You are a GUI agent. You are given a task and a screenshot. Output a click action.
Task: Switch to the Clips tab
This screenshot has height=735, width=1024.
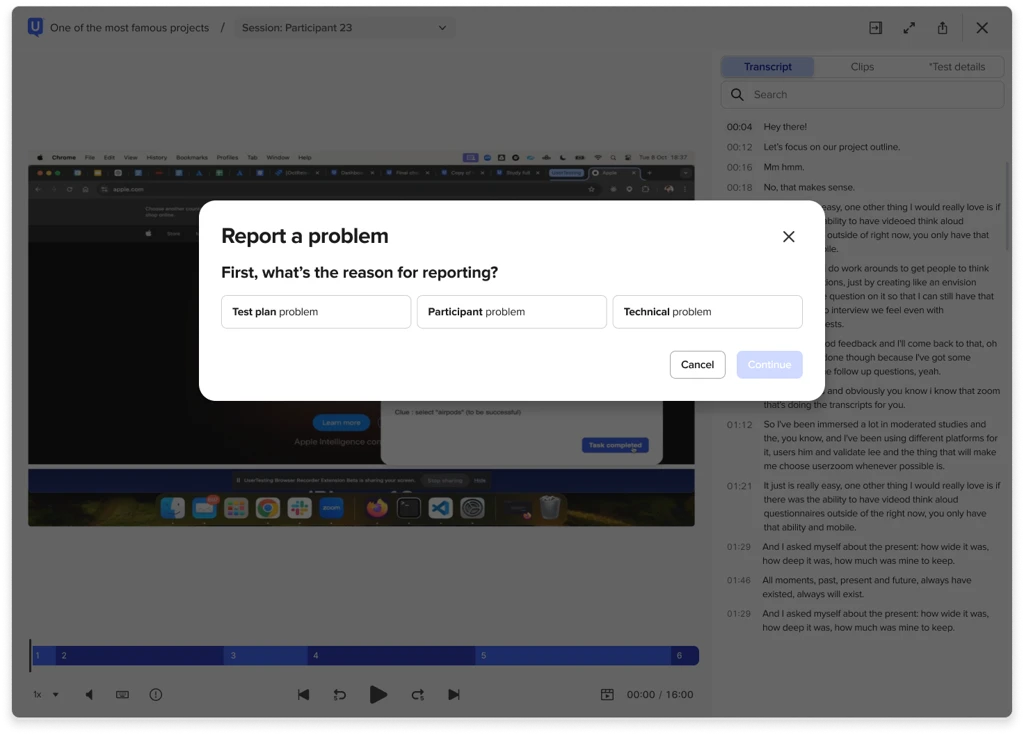point(862,67)
